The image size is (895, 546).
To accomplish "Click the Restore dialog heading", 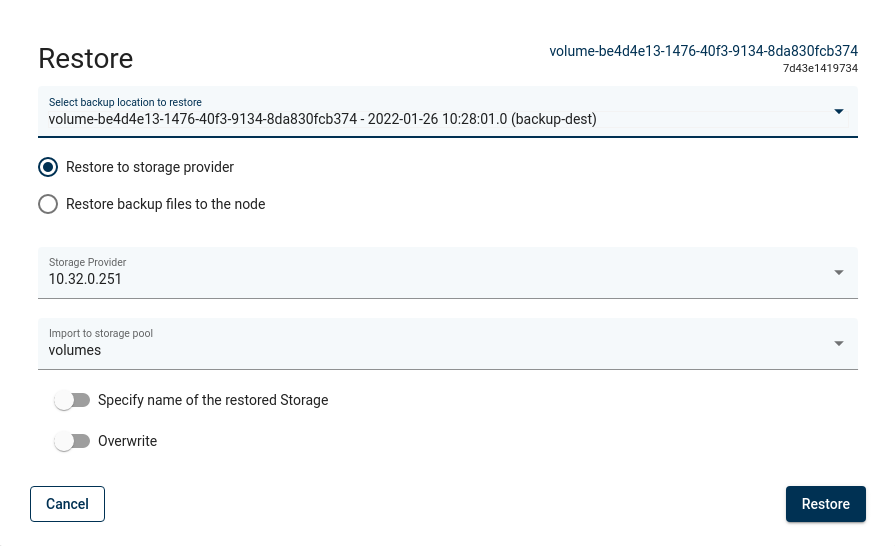I will [86, 58].
